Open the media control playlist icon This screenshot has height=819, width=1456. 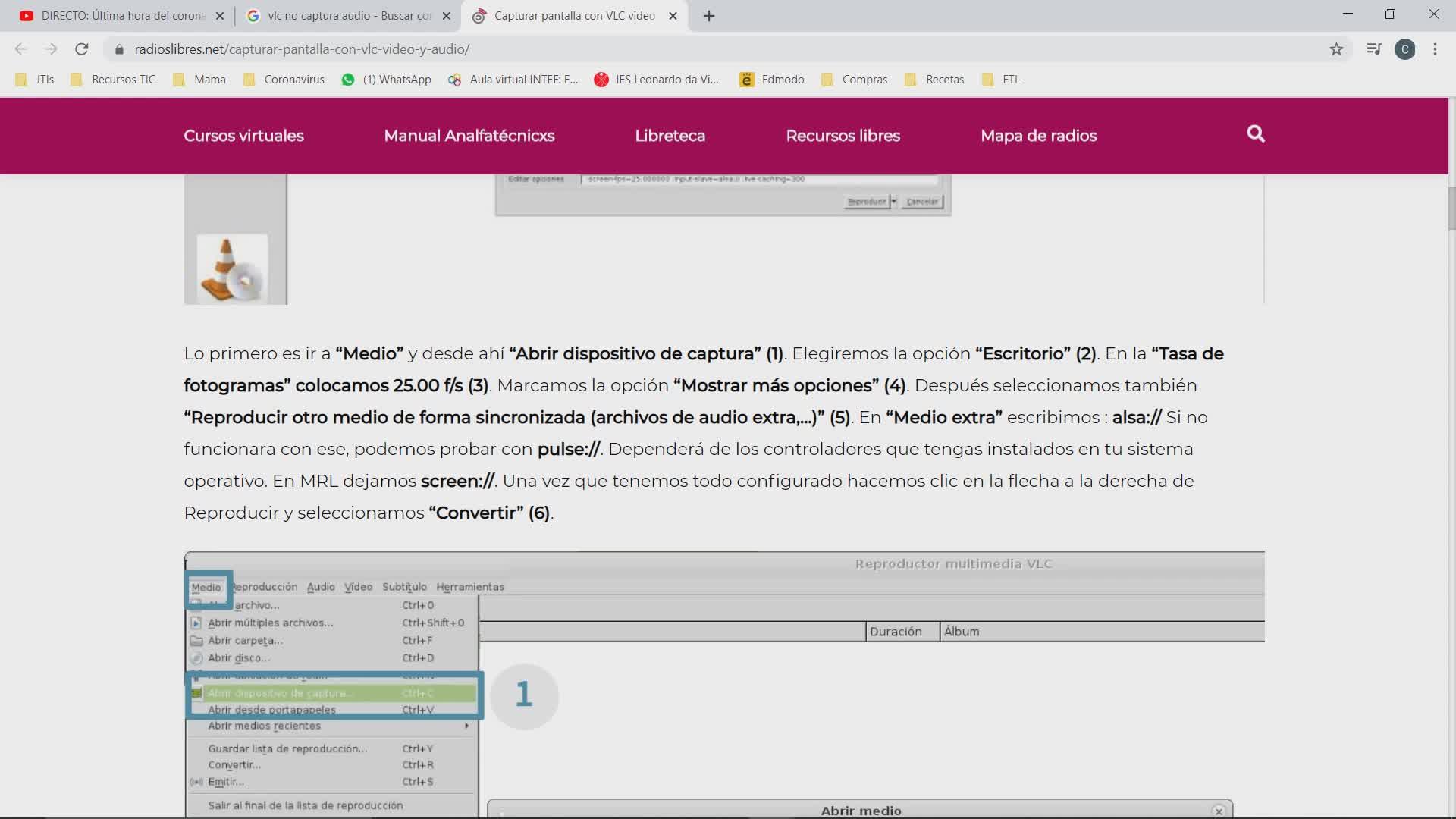(x=1373, y=49)
